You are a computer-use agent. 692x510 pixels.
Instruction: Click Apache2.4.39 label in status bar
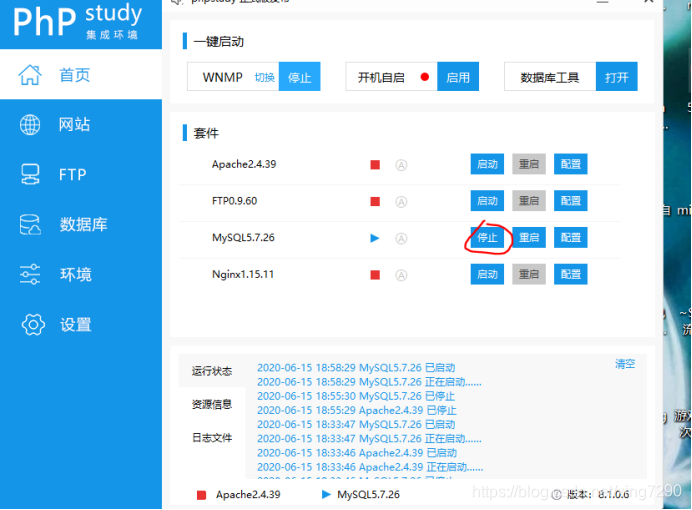tap(248, 495)
